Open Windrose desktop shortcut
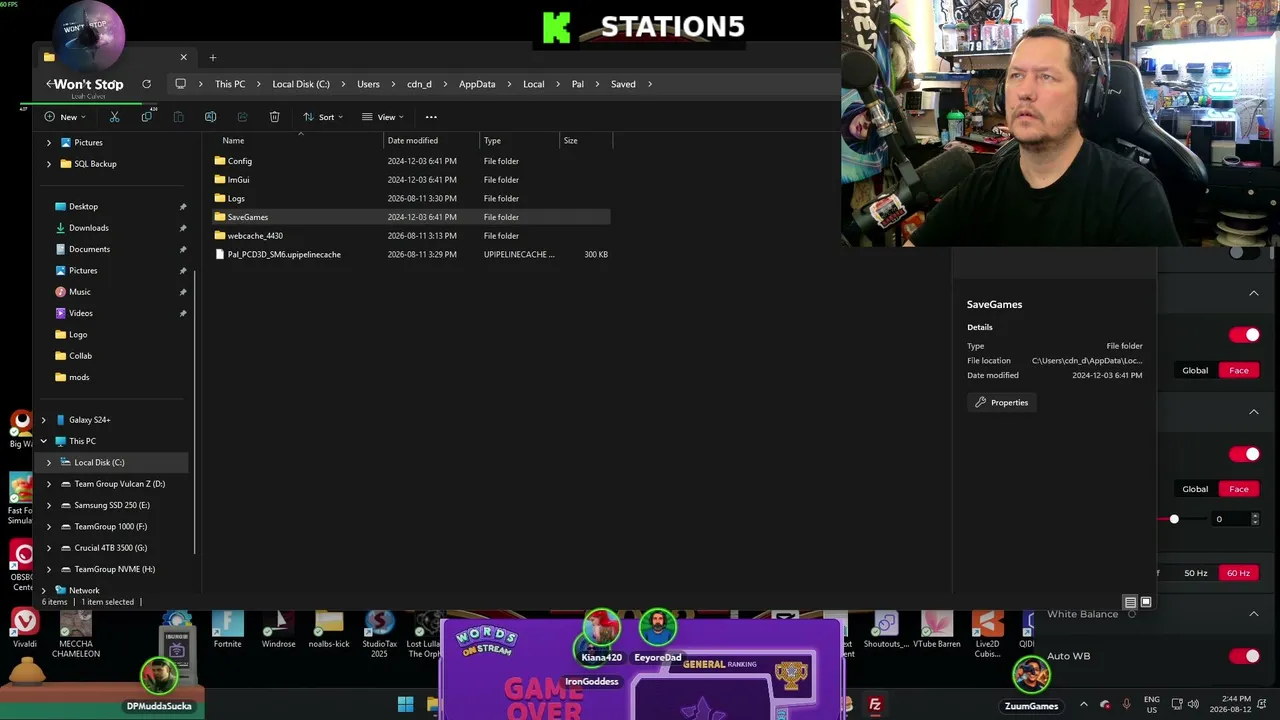This screenshot has width=1280, height=720. click(278, 628)
